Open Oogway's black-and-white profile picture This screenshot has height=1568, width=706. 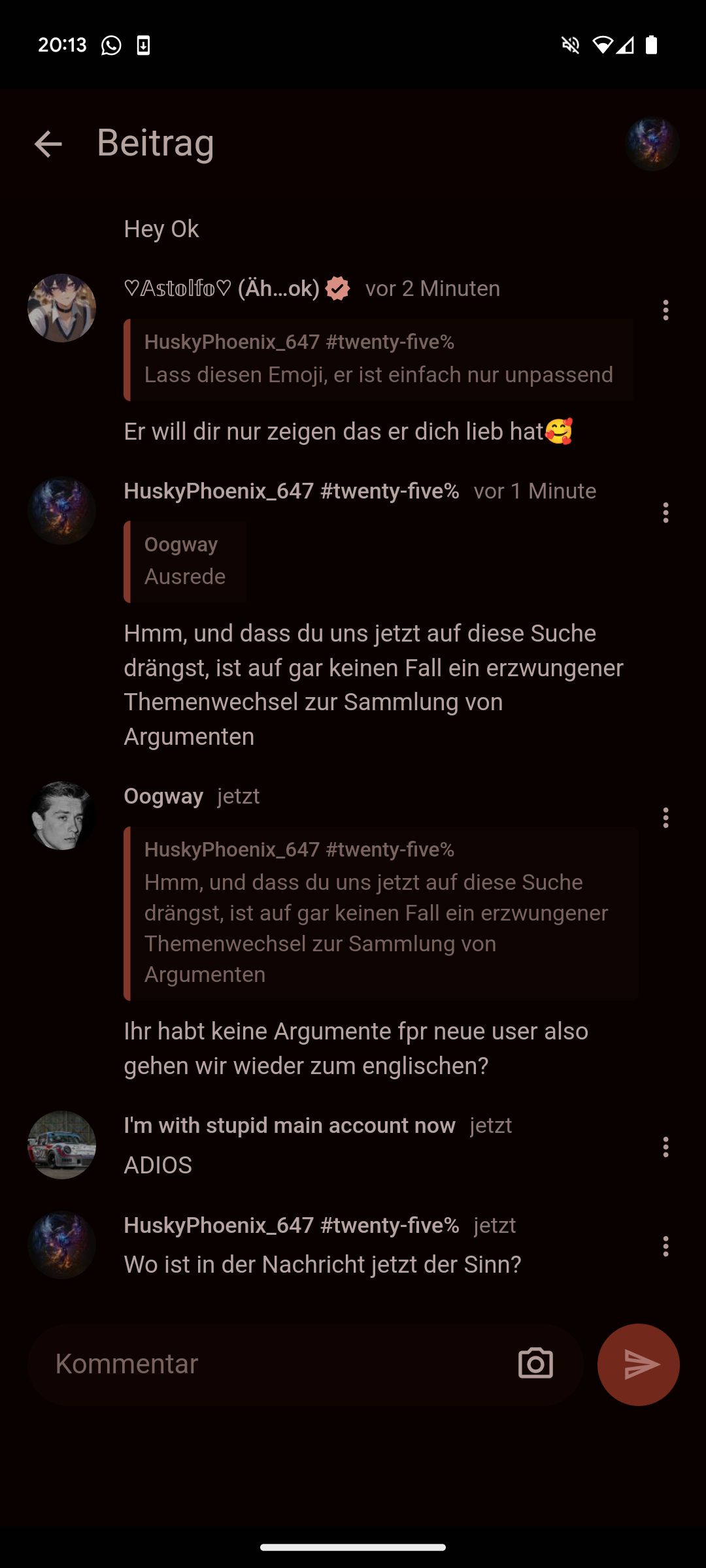click(61, 815)
